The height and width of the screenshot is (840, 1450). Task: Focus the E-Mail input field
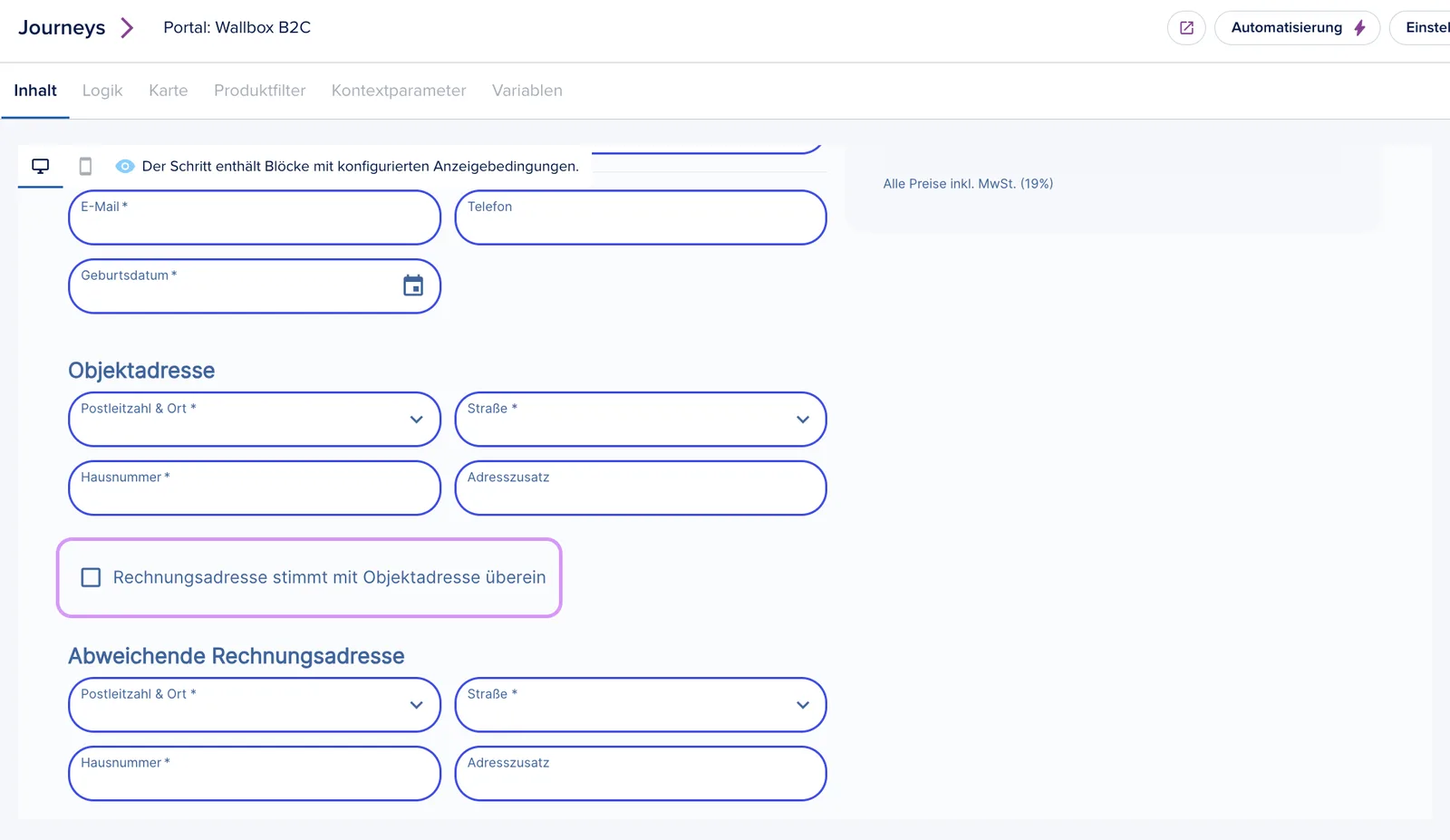pyautogui.click(x=255, y=217)
